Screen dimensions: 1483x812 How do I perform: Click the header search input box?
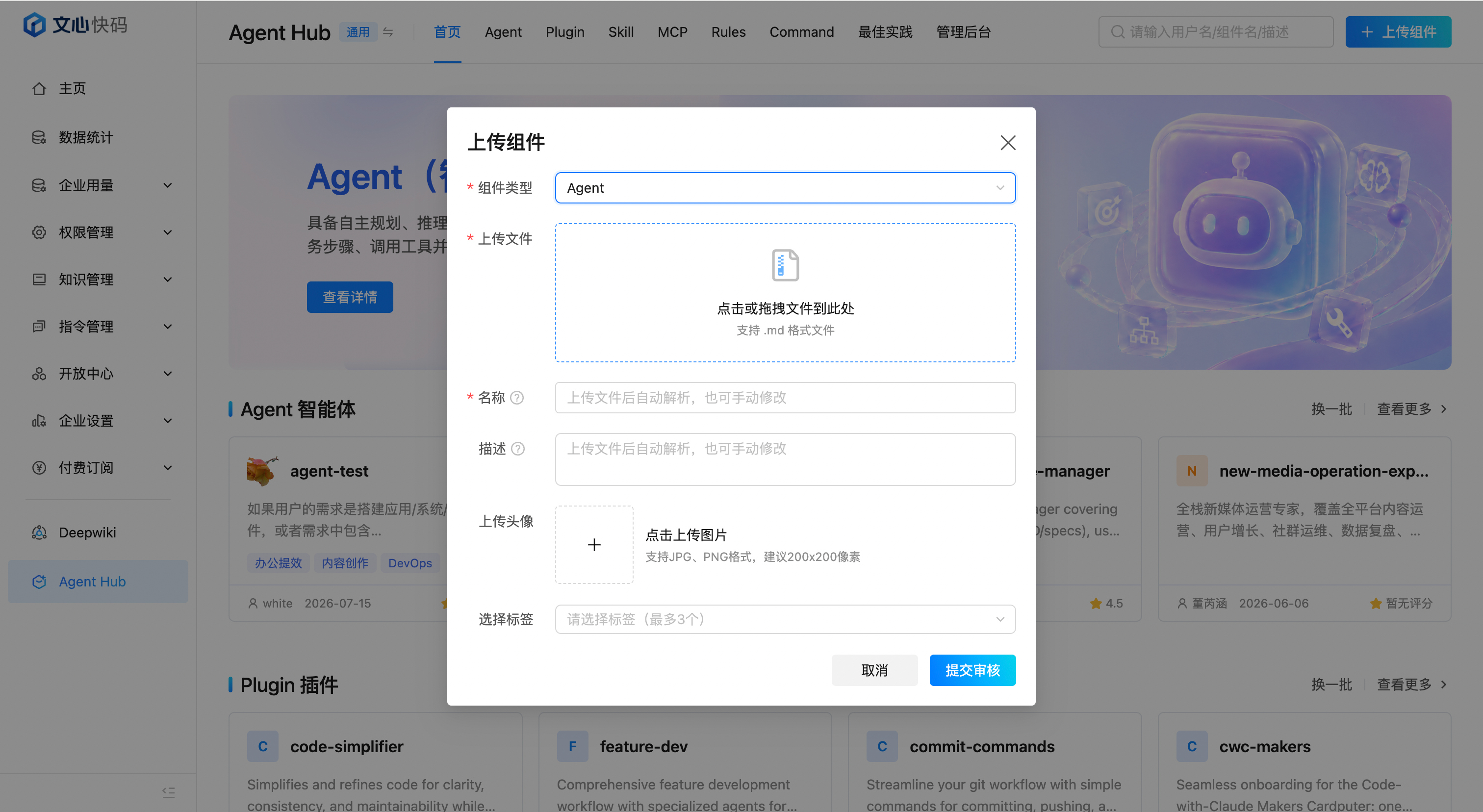coord(1216,32)
